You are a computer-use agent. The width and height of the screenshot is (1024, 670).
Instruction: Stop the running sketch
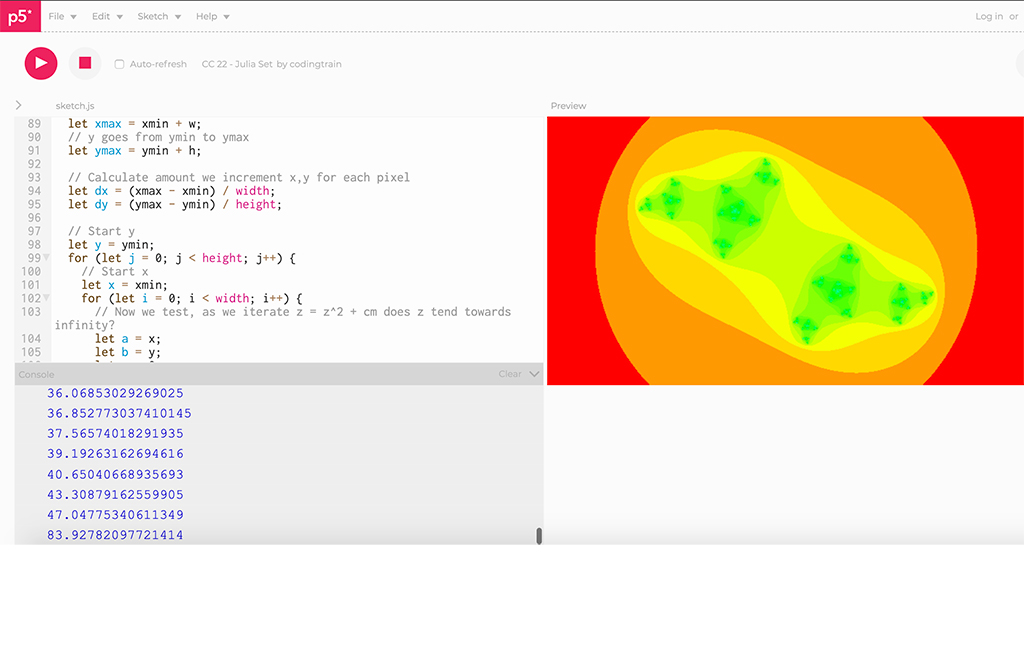pos(85,63)
